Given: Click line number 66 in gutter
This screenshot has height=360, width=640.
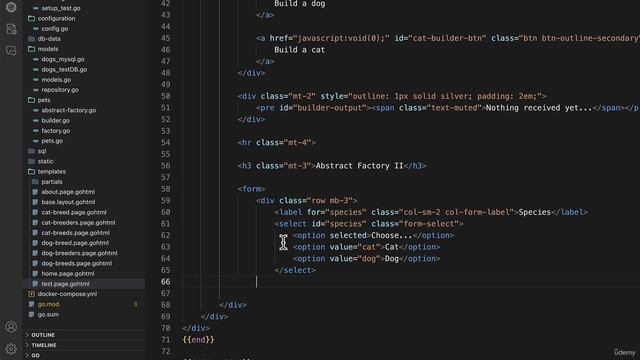Looking at the screenshot, I should pyautogui.click(x=165, y=282).
